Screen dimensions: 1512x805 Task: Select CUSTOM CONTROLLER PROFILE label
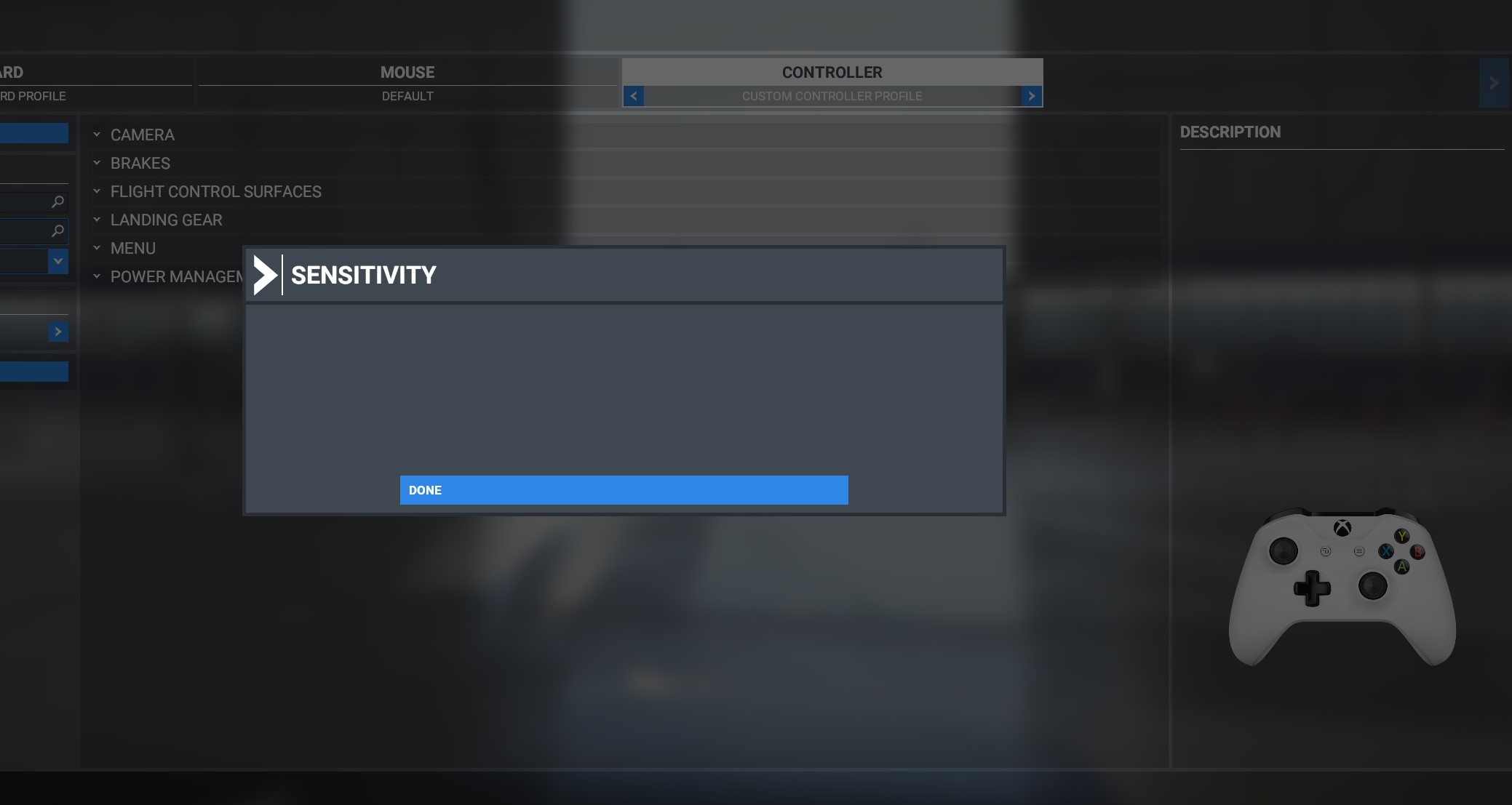tap(832, 96)
